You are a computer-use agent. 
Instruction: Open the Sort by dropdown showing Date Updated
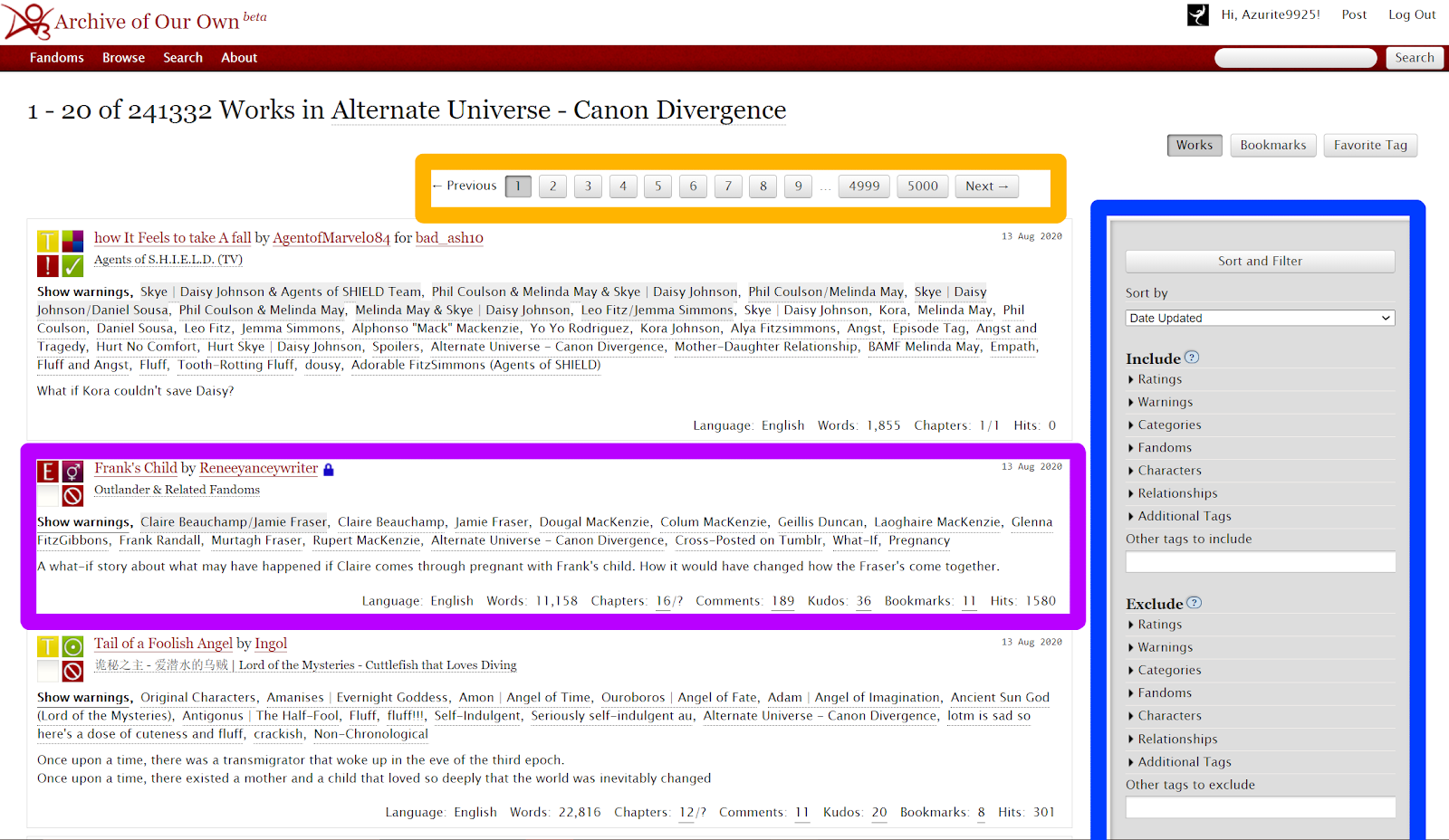tap(1261, 318)
